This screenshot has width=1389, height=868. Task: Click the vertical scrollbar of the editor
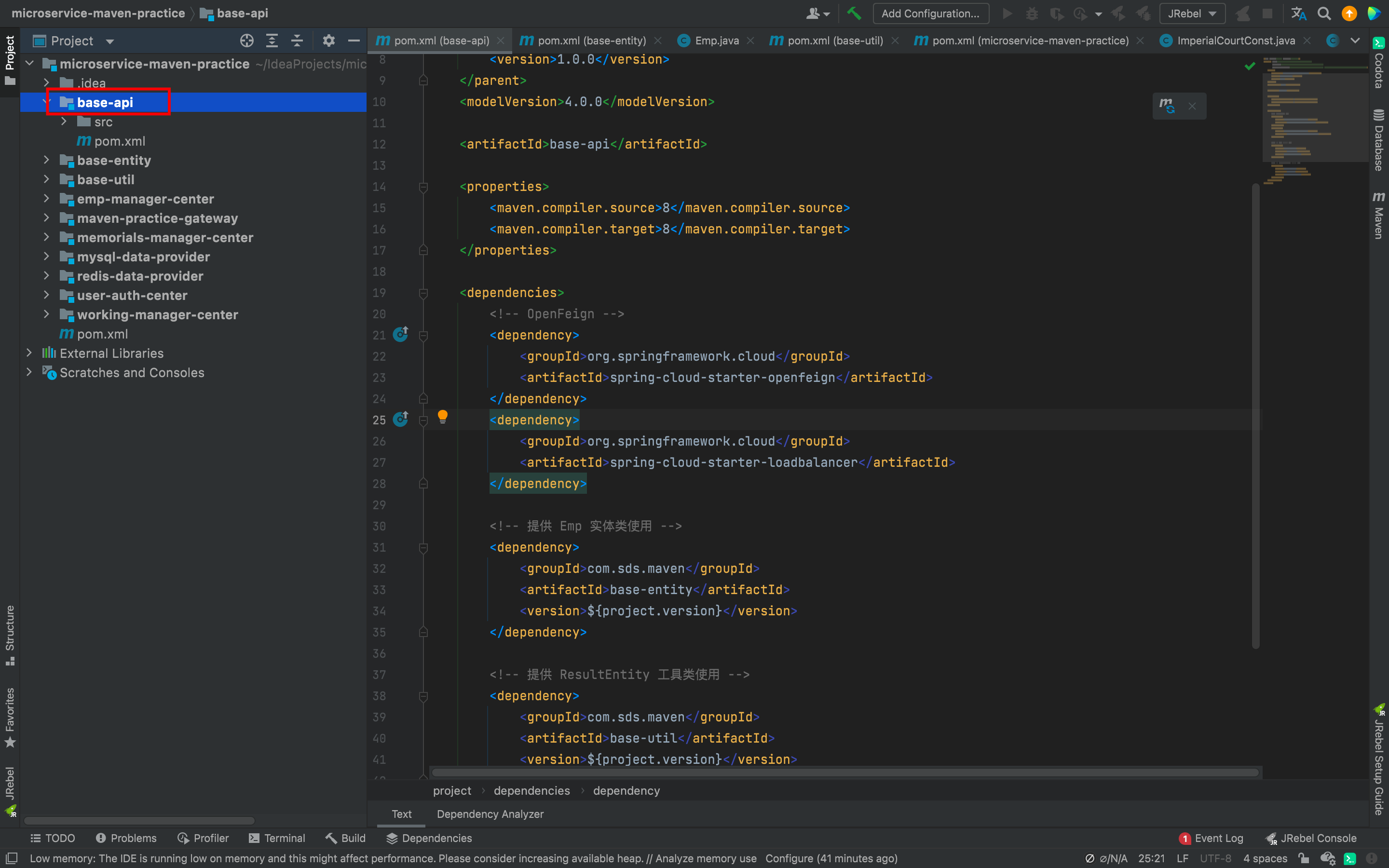1256,416
